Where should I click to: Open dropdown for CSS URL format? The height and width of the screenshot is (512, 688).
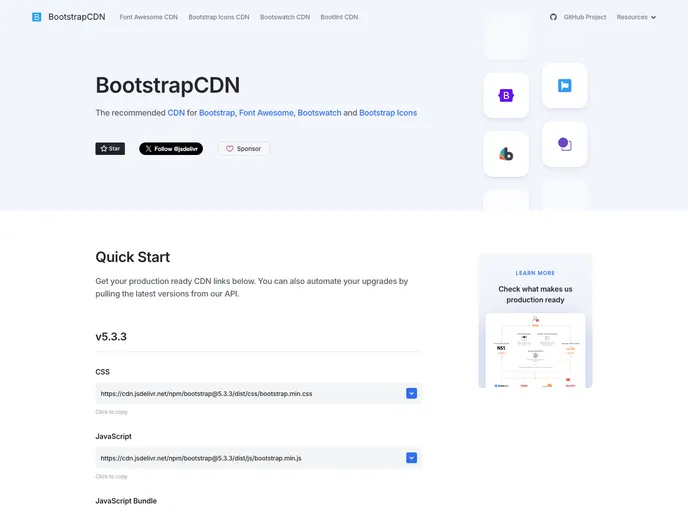click(x=412, y=394)
